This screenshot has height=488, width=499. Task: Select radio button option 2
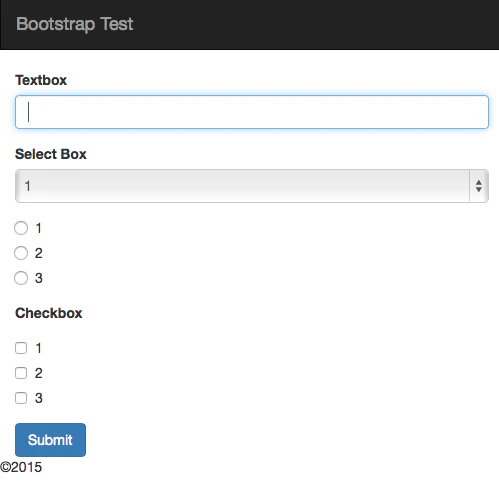(21, 253)
